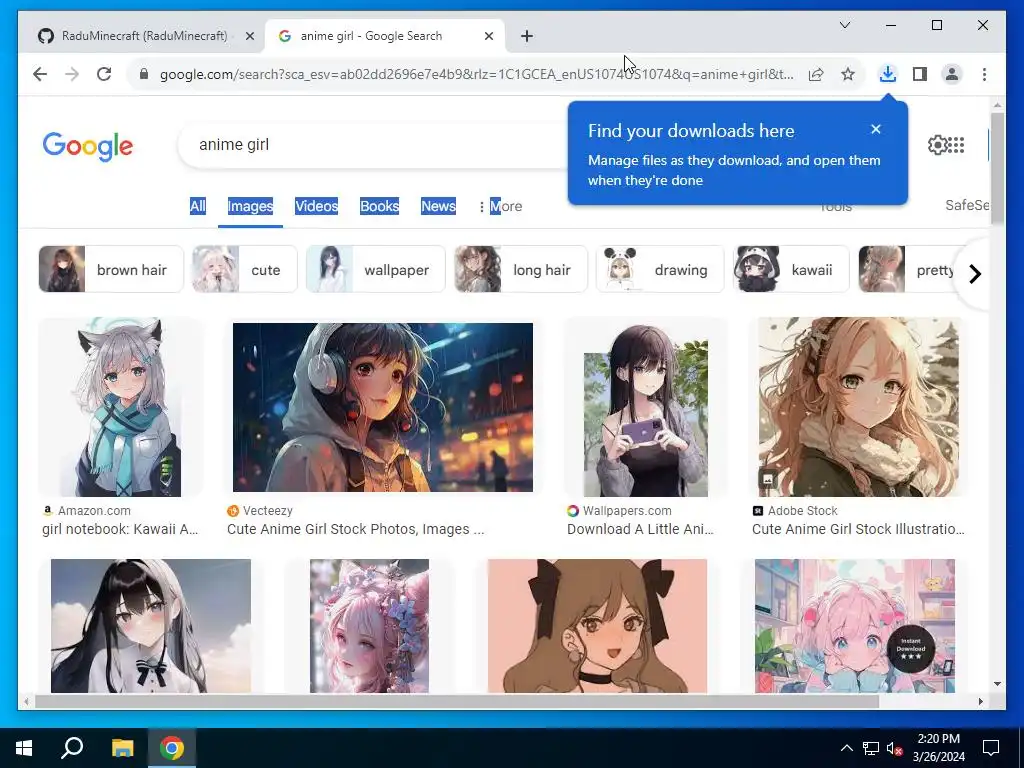Image resolution: width=1024 pixels, height=768 pixels.
Task: Open girl notebook: Kawaii A... link
Action: click(x=120, y=529)
